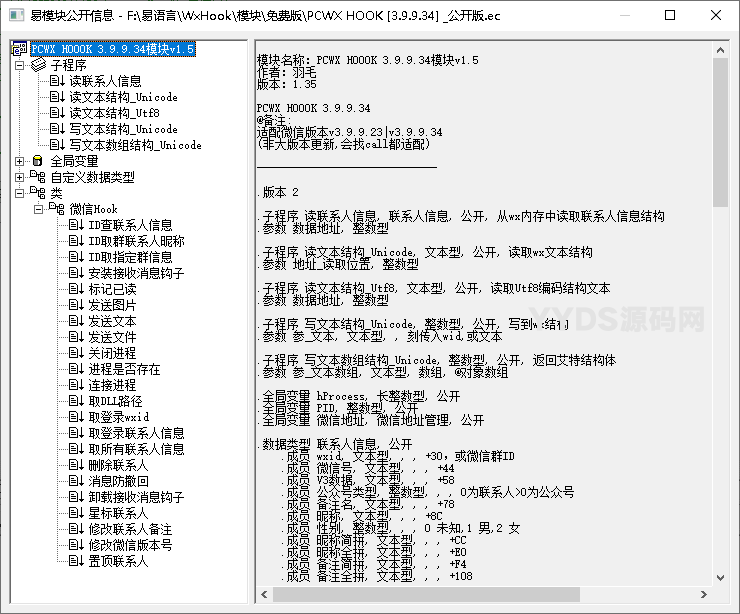Viewport: 740px width, 614px height.
Task: Select 写文本数组结构_Unicode in the tree
Action: pyautogui.click(x=135, y=145)
